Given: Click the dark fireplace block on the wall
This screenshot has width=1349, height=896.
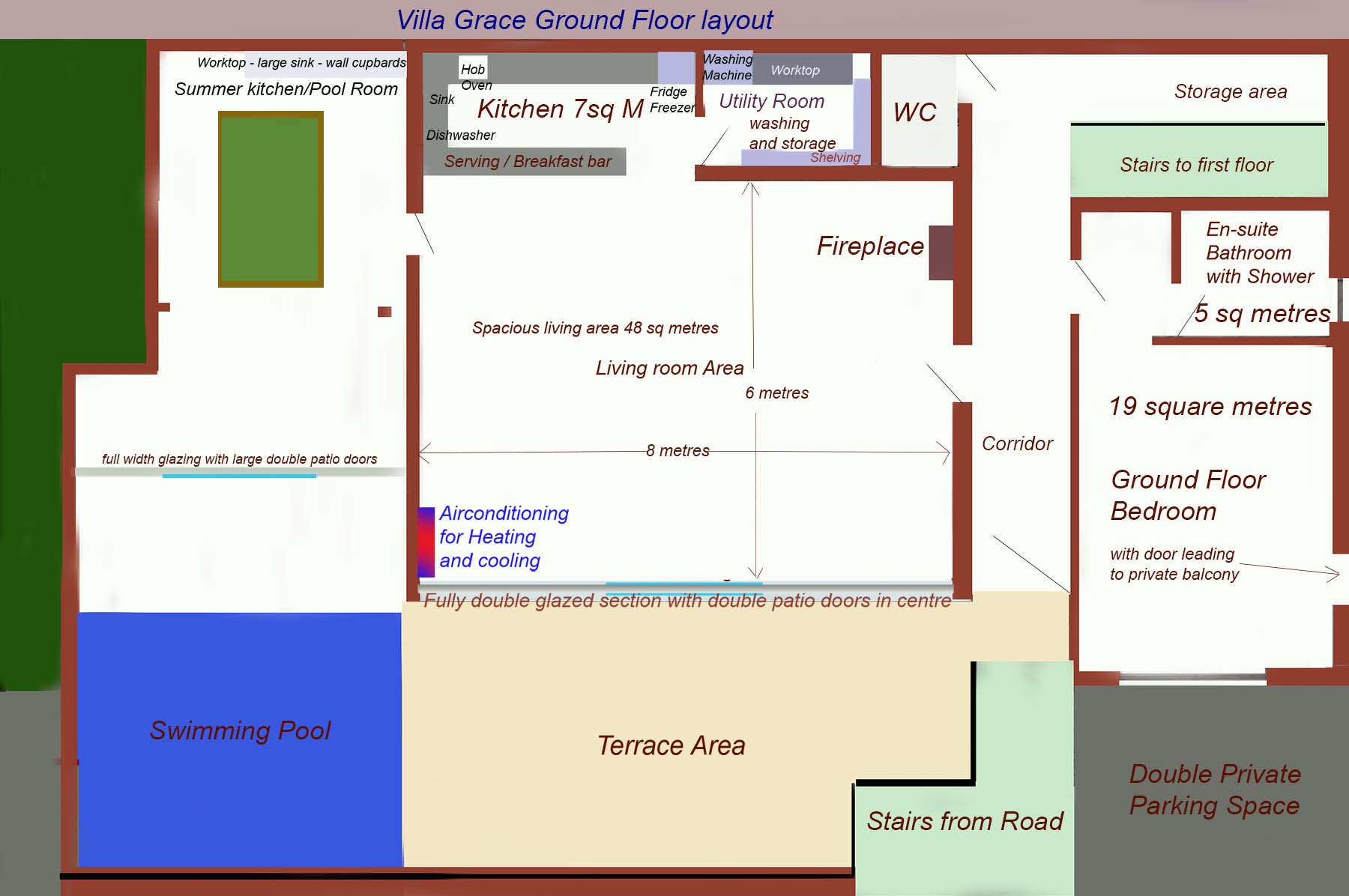Looking at the screenshot, I should [941, 253].
